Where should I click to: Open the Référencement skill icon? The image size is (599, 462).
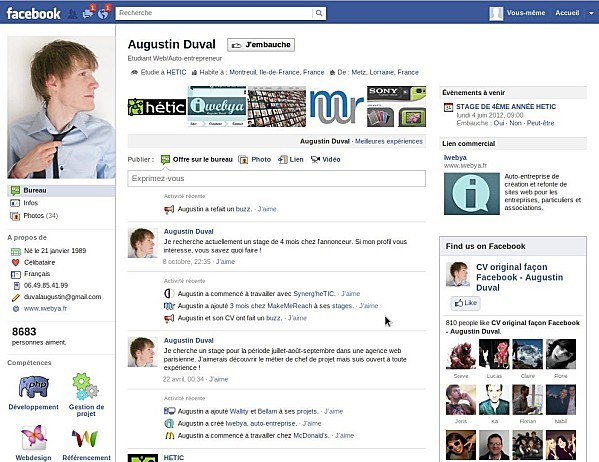pos(85,438)
